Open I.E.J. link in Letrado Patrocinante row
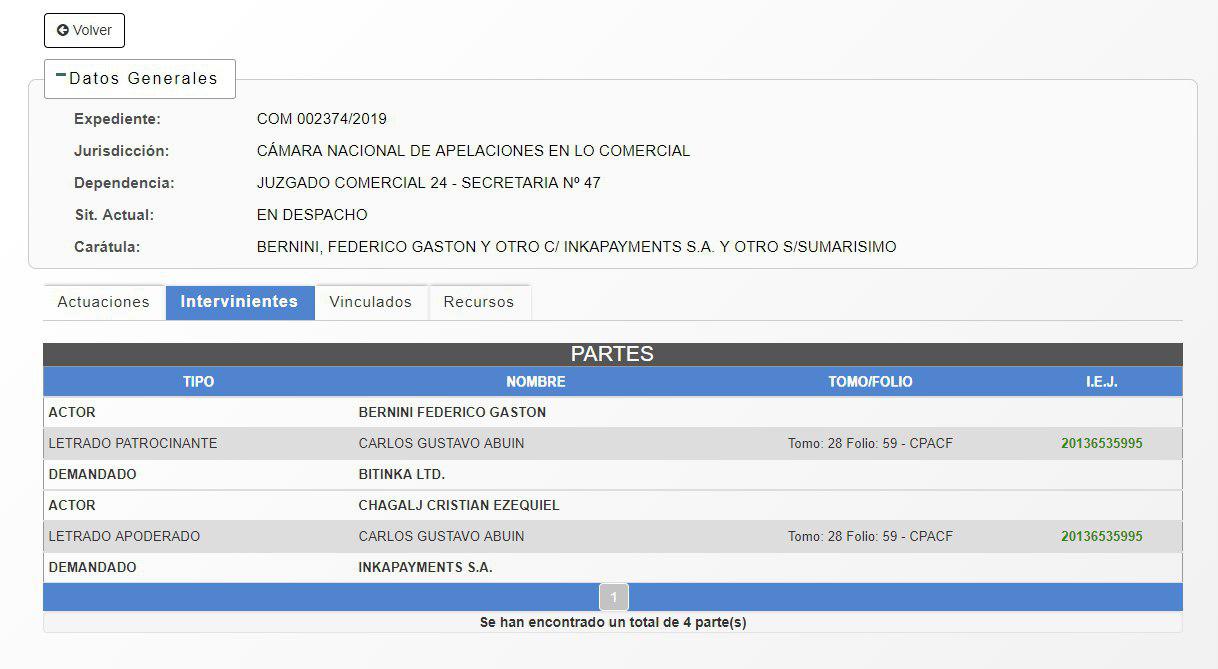This screenshot has height=669, width=1218. (x=1101, y=443)
